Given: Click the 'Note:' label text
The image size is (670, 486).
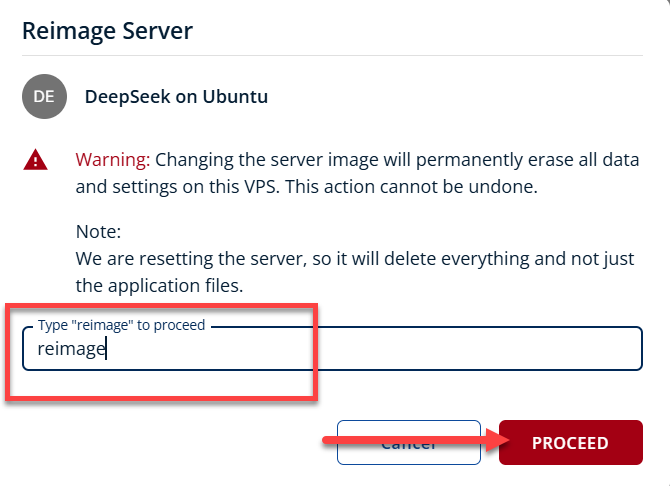Looking at the screenshot, I should pos(98,232).
